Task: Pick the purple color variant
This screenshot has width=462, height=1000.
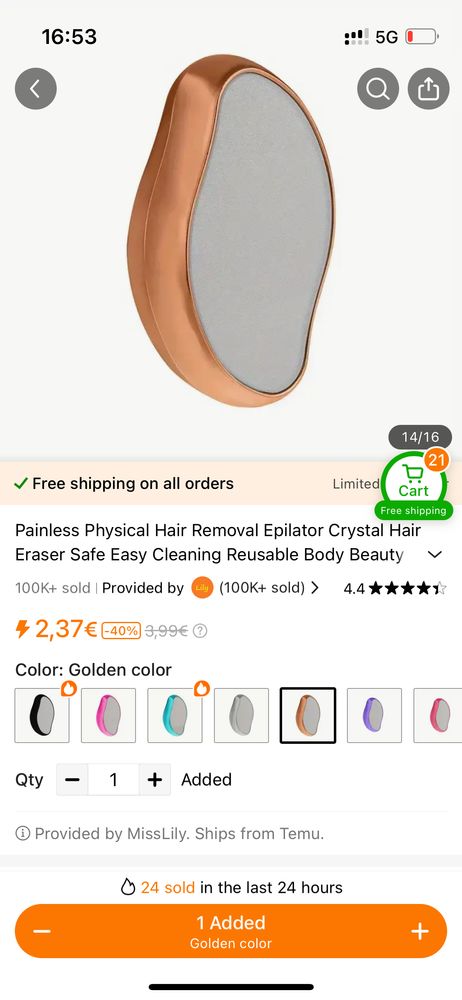Action: [374, 716]
